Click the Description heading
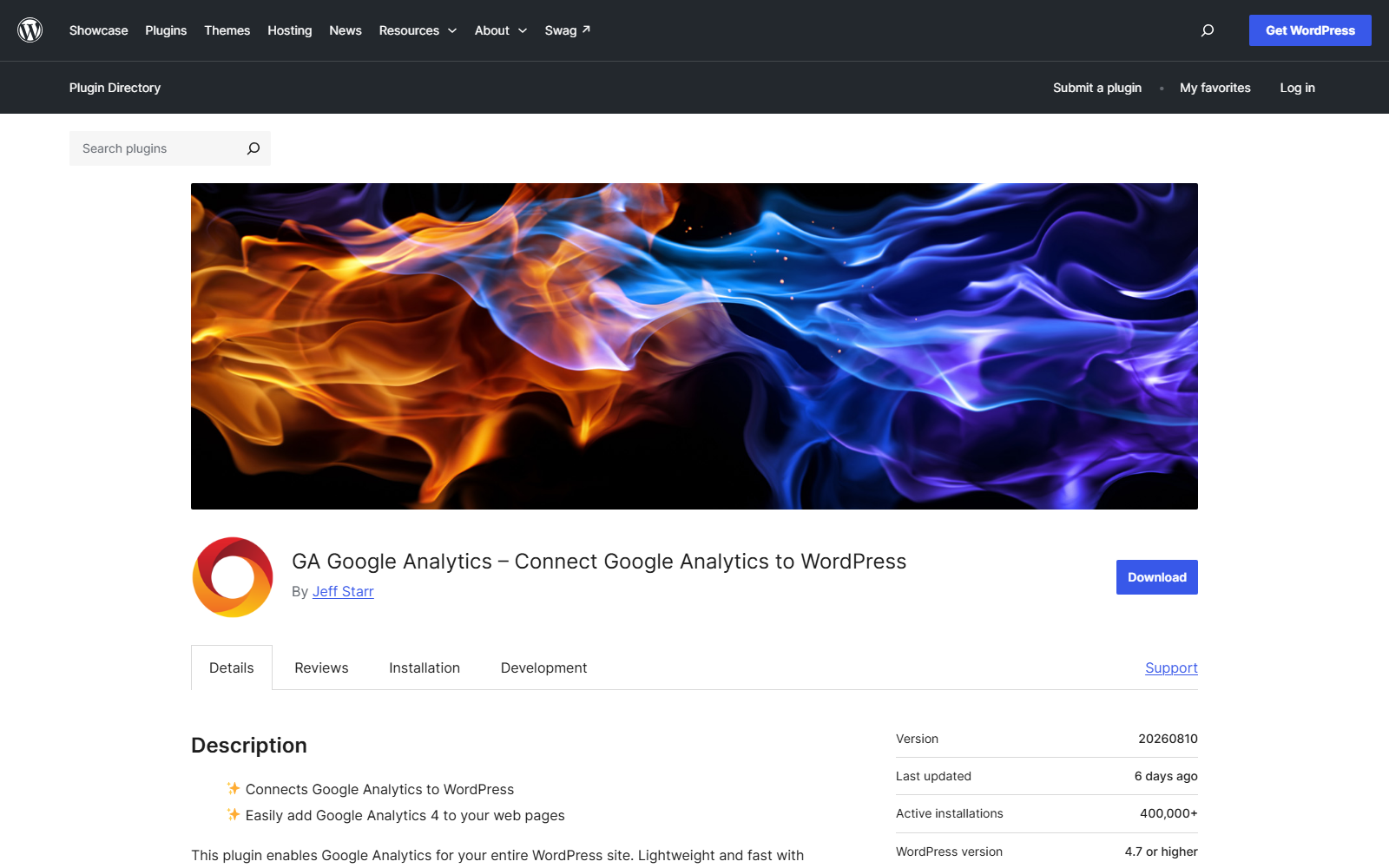This screenshot has height=868, width=1389. tap(249, 746)
